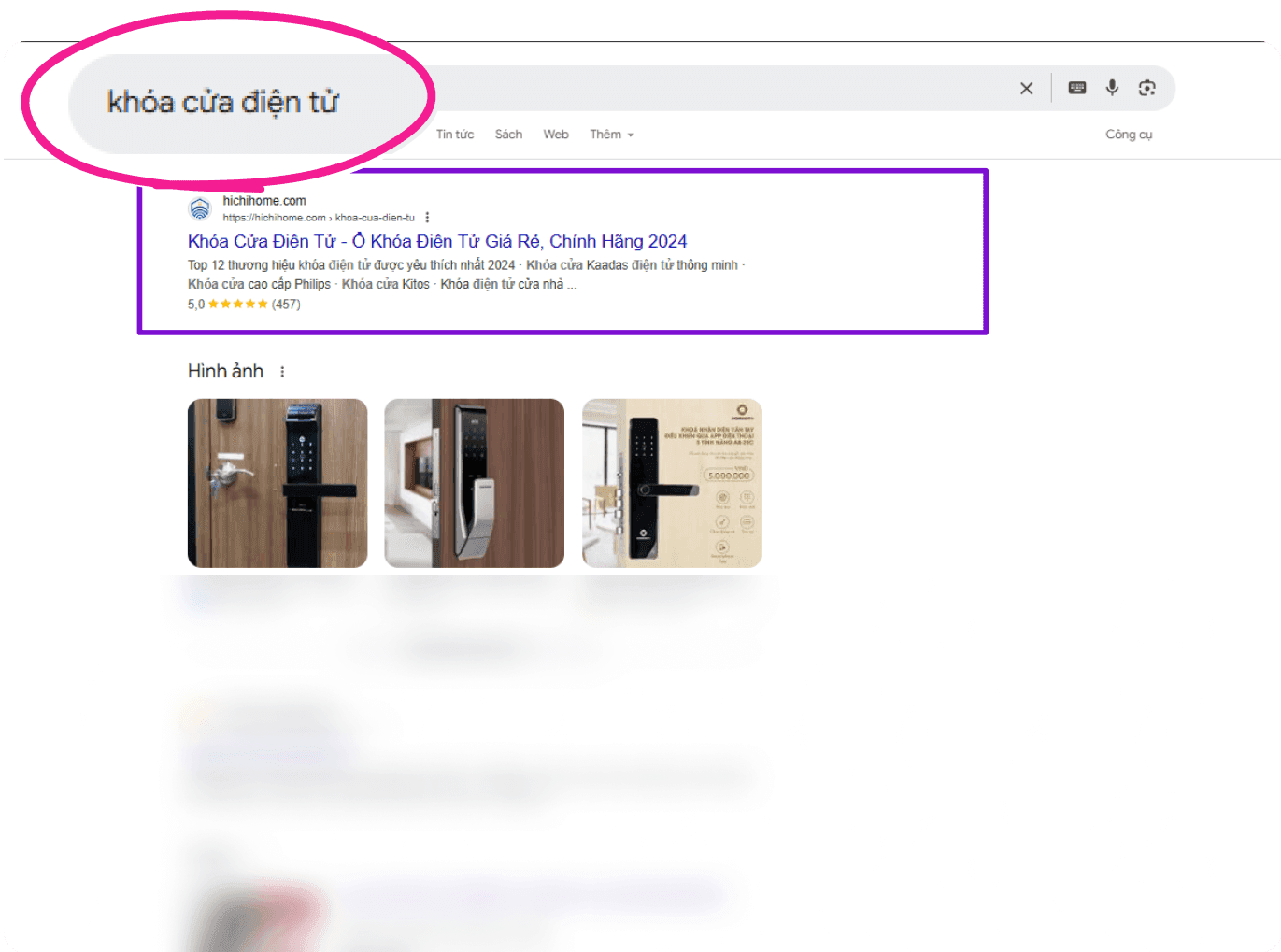Click the Hình ảnh section heading

coord(225,372)
